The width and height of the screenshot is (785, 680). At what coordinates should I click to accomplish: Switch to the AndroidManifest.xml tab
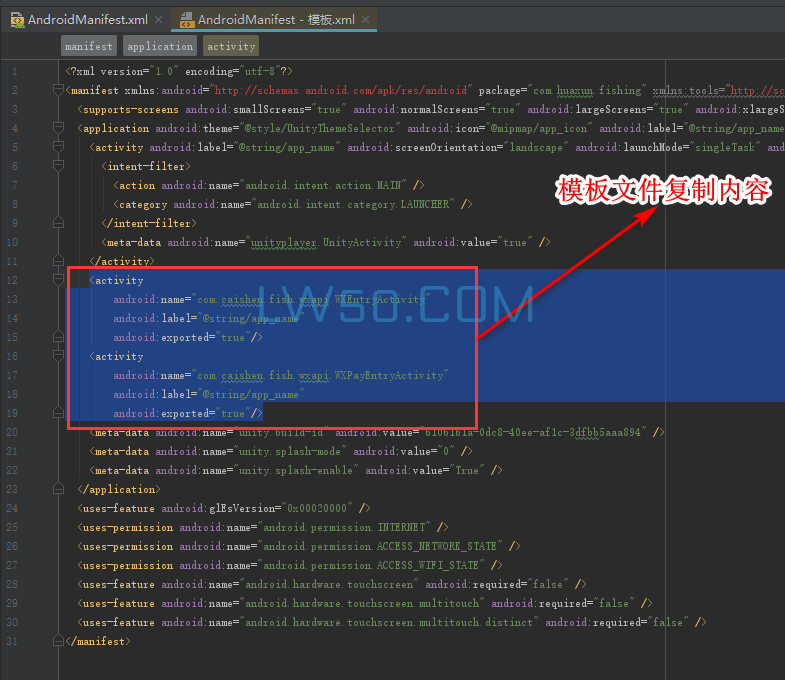tap(88, 19)
